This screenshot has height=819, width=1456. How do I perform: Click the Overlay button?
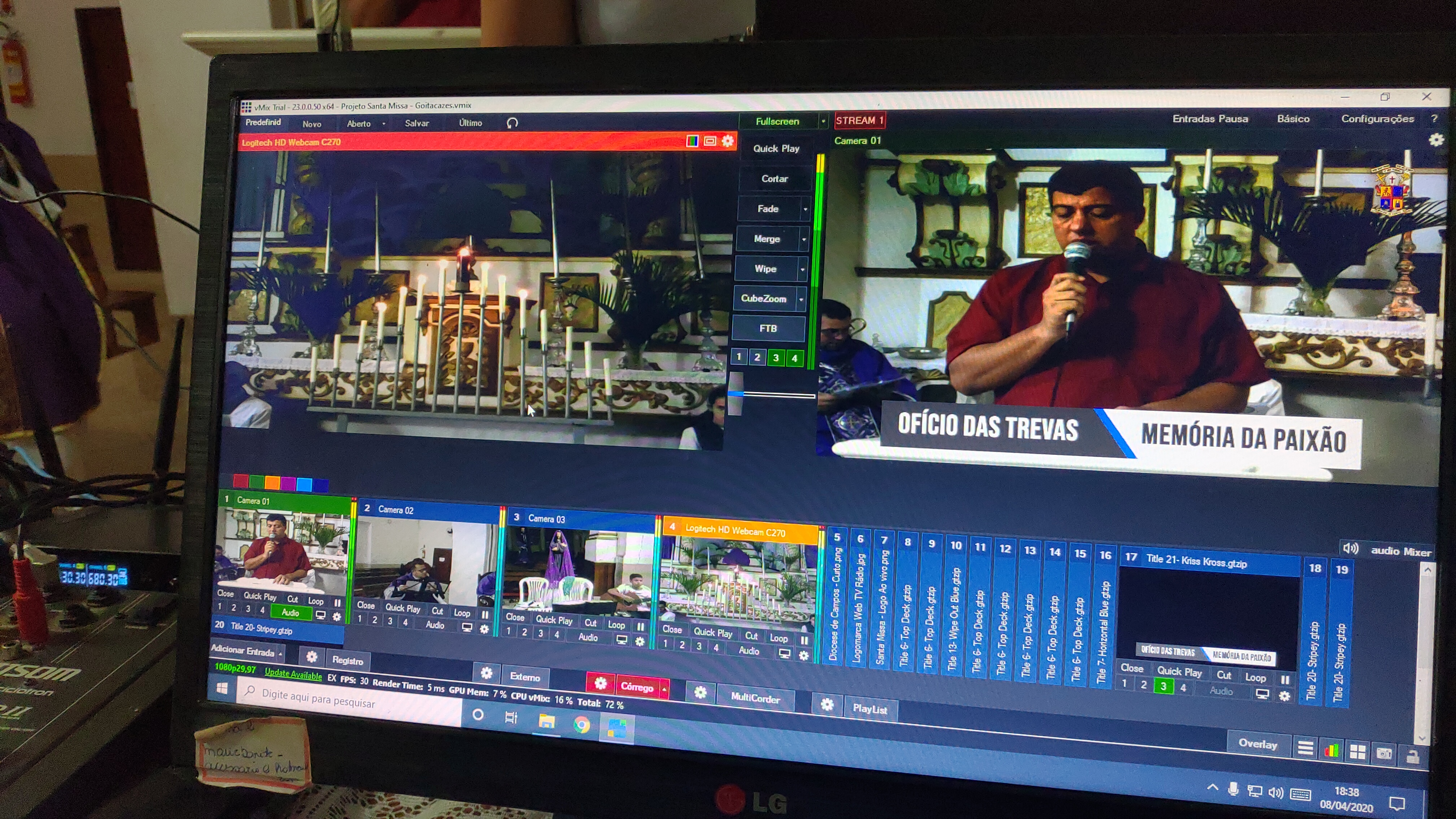1258,744
